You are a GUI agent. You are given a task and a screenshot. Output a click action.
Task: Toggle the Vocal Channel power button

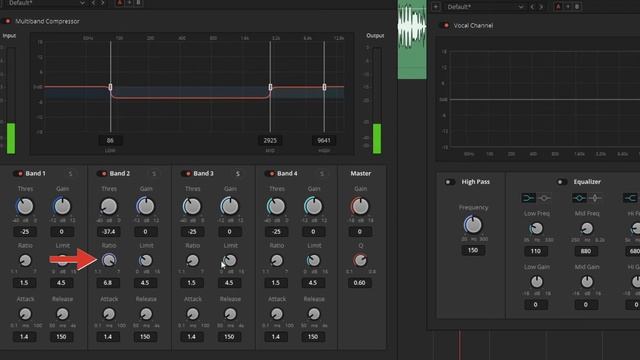tap(445, 25)
